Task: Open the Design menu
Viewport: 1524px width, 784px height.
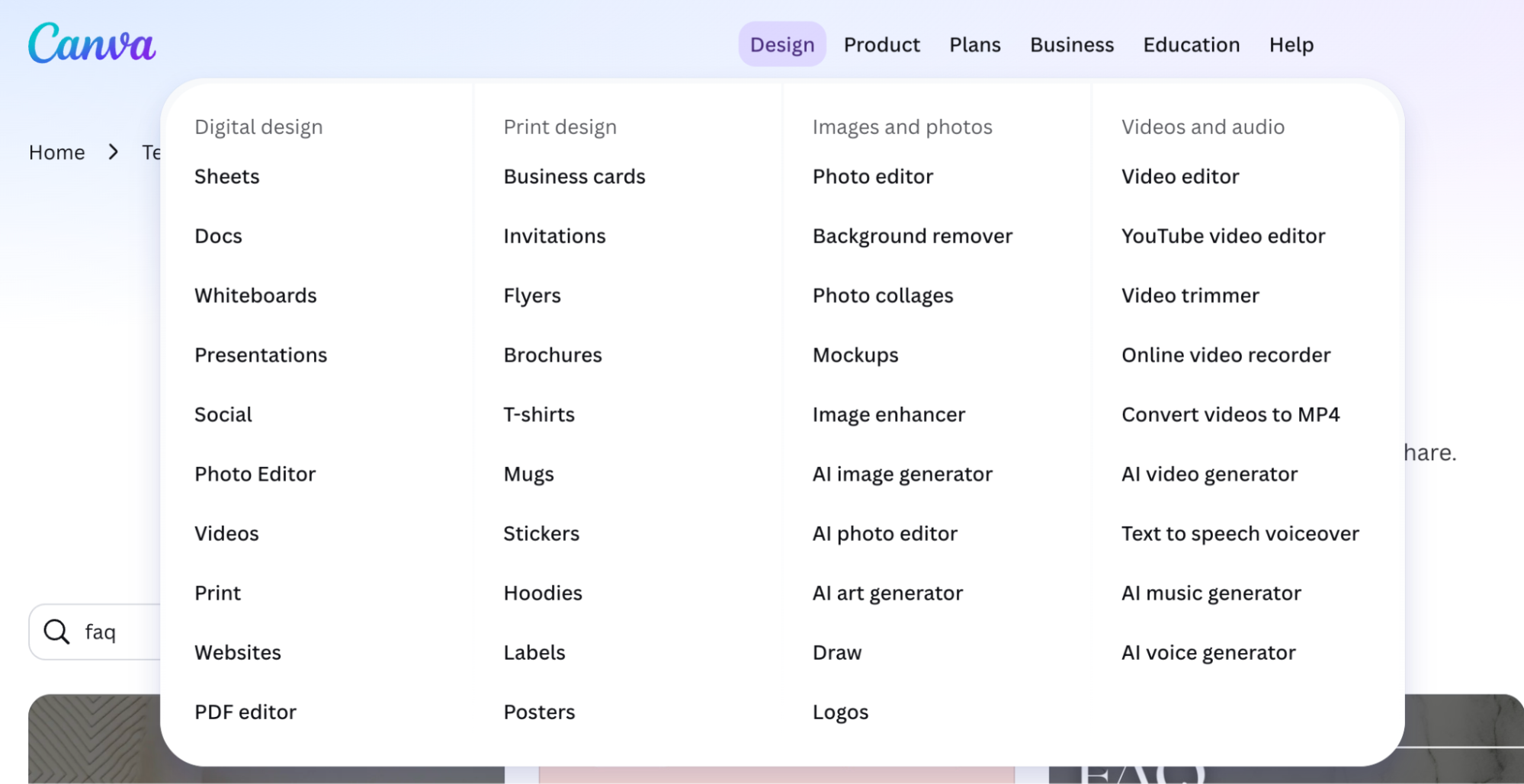Action: click(x=782, y=45)
